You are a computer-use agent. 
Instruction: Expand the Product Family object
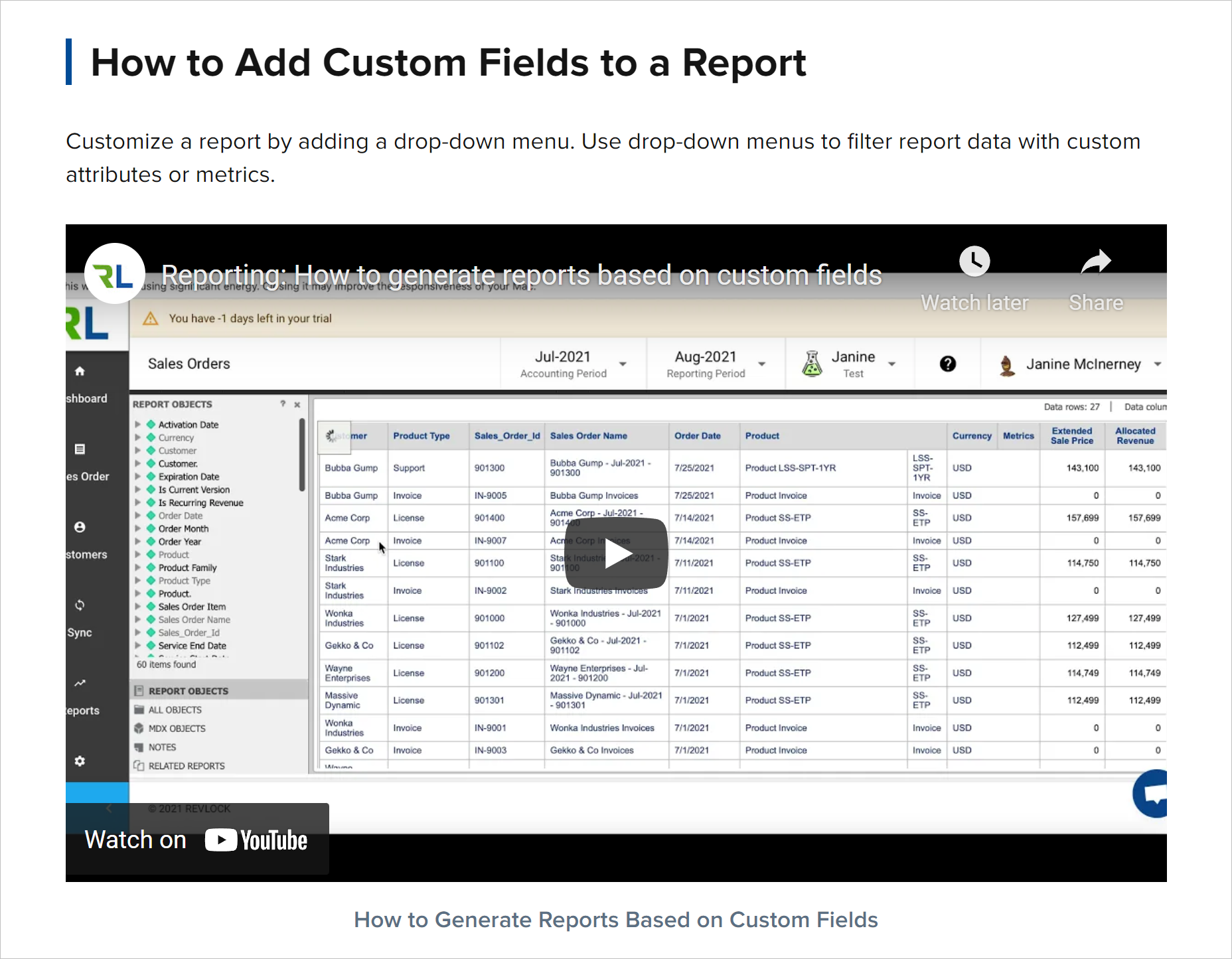(x=137, y=567)
